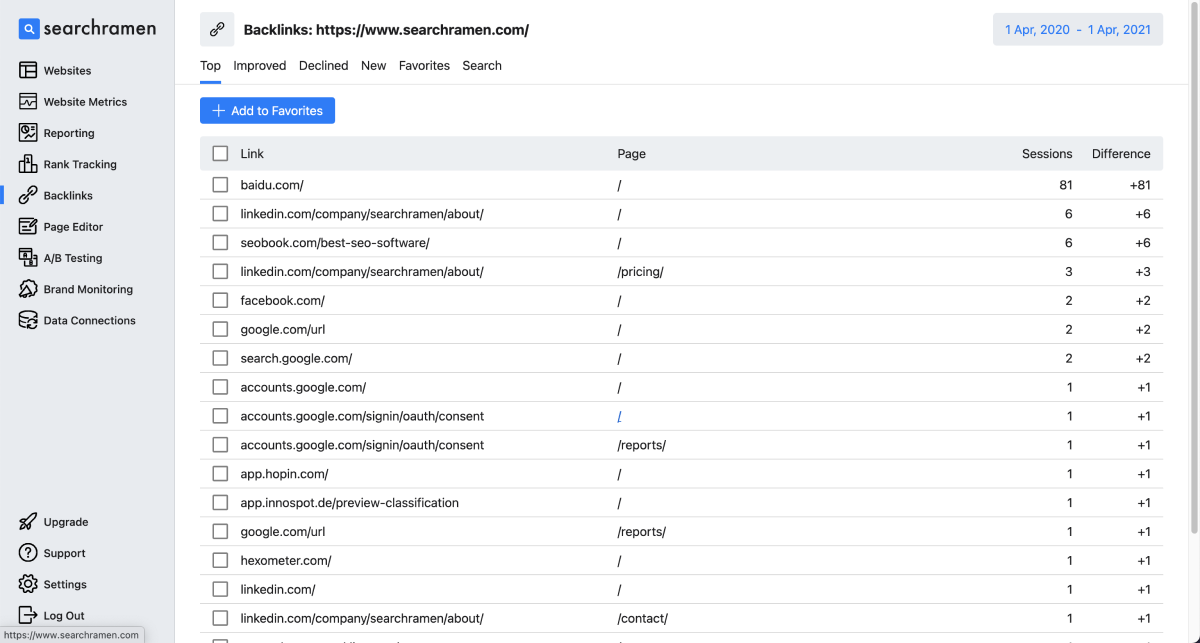Switch to the Improved tab
Viewport: 1200px width, 643px height.
pyautogui.click(x=260, y=66)
